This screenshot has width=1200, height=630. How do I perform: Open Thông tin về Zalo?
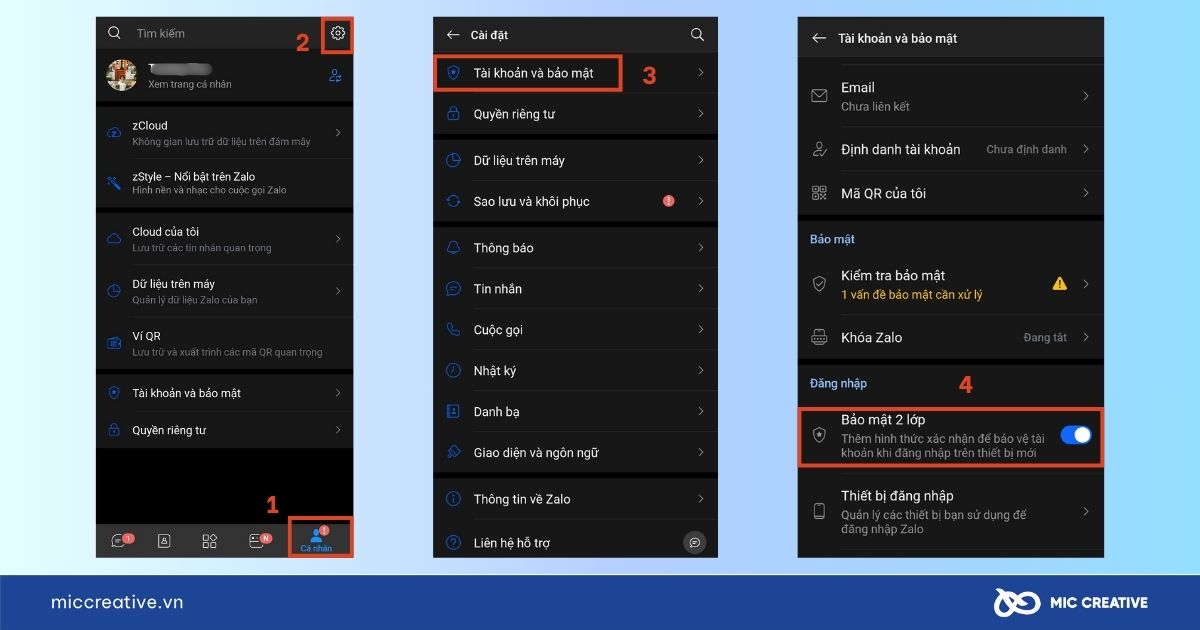(x=576, y=499)
